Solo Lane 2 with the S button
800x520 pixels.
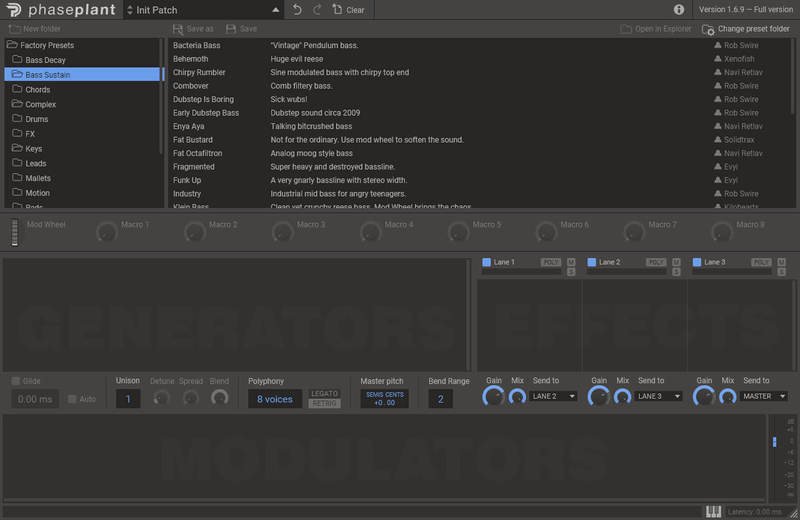(x=676, y=272)
